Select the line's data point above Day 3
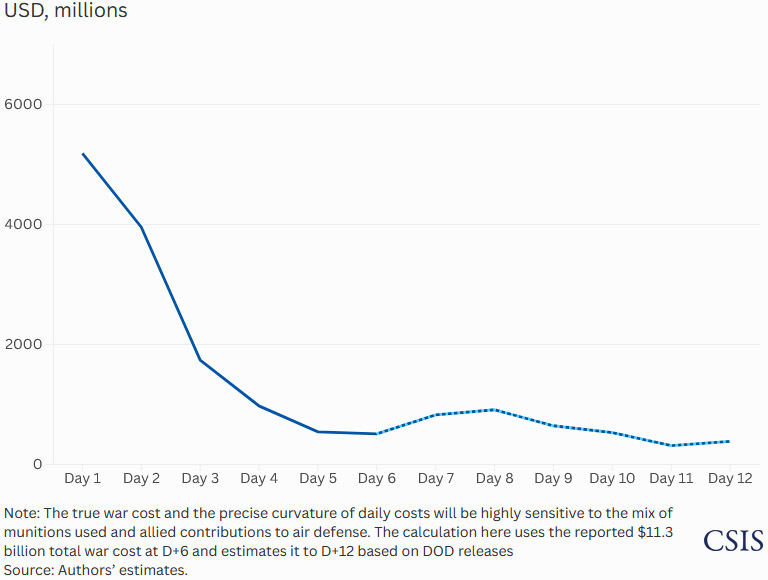The image size is (768, 580). click(200, 360)
